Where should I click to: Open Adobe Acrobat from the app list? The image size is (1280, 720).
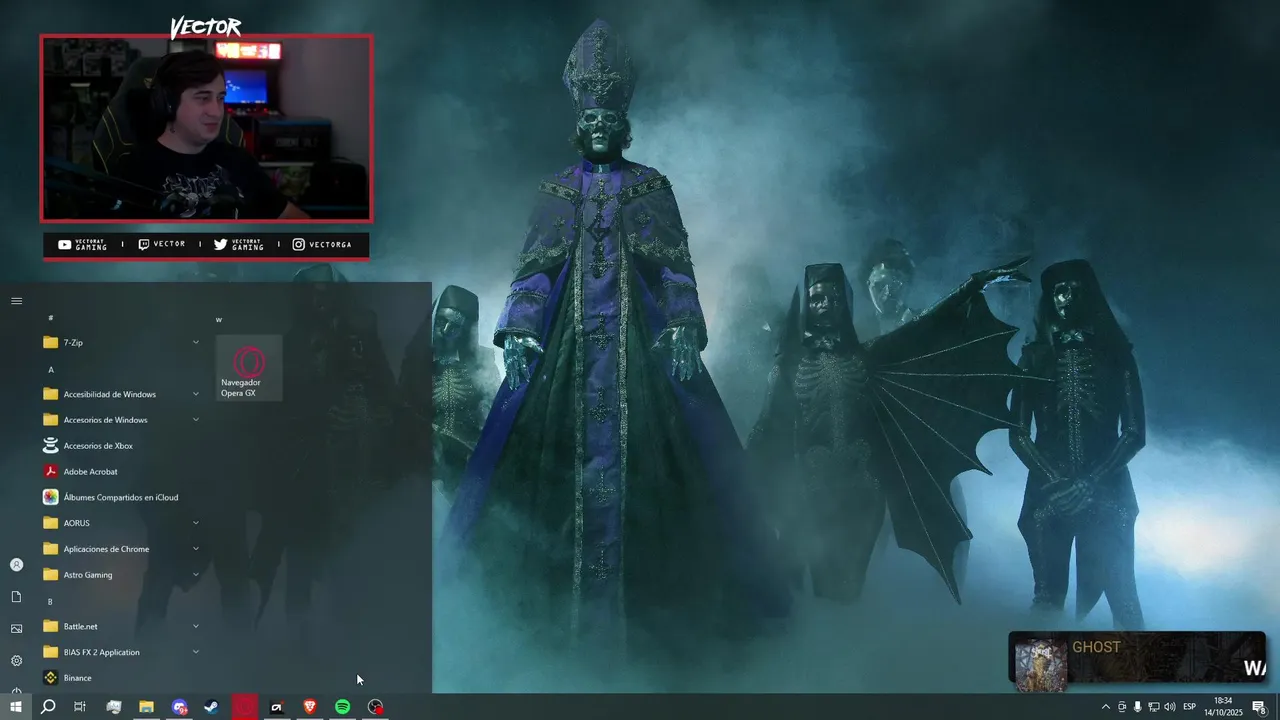[x=121, y=472]
